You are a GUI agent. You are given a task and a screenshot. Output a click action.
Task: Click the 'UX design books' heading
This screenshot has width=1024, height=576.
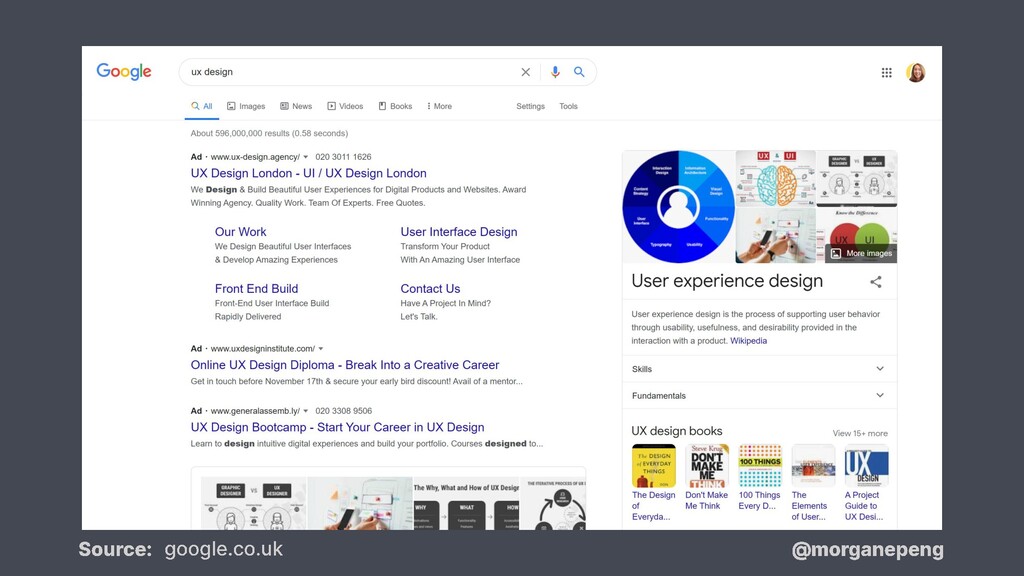click(x=677, y=431)
